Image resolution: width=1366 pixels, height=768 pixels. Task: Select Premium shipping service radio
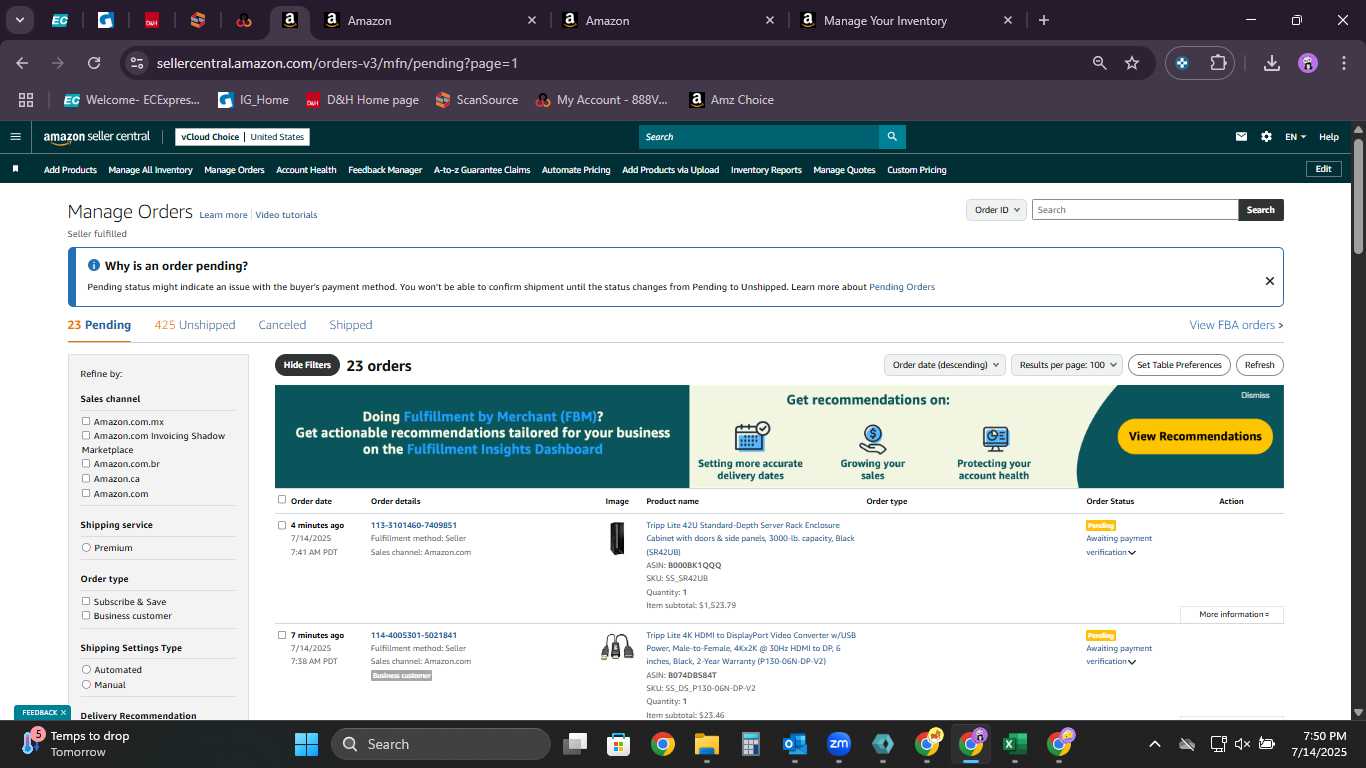coord(86,548)
